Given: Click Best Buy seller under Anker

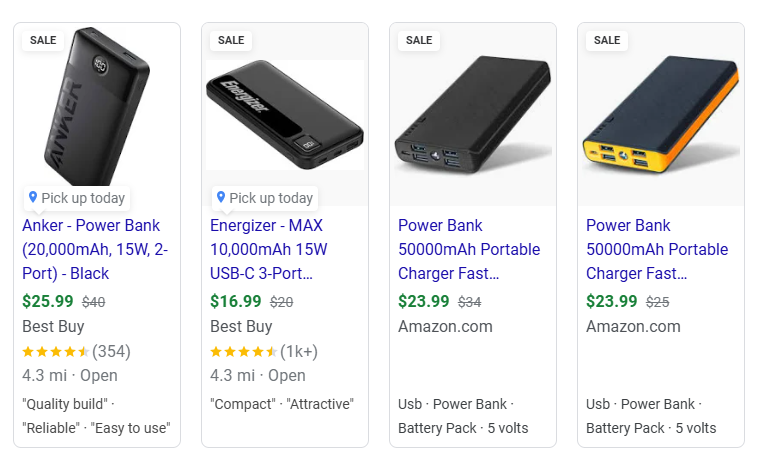Looking at the screenshot, I should pos(53,326).
